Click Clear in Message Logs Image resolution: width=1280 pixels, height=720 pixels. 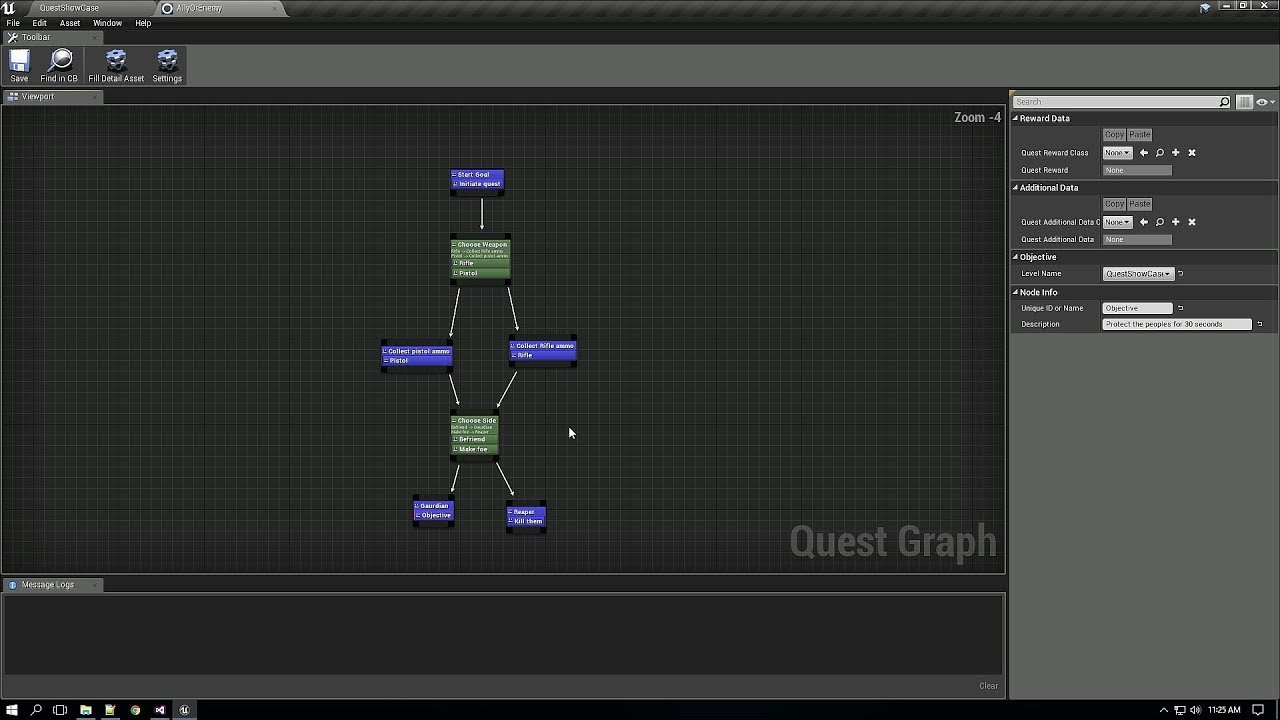(988, 686)
